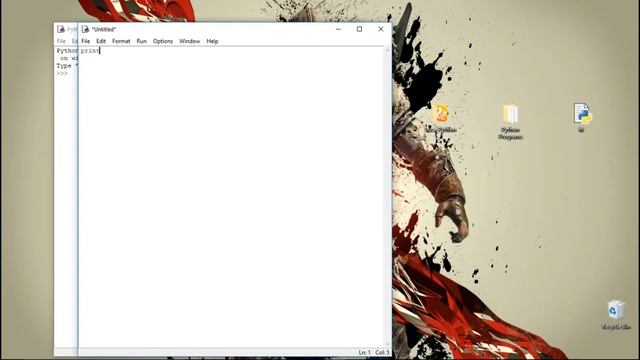This screenshot has width=640, height=360.
Task: Click the typed 'print' text in editor
Action: pyautogui.click(x=90, y=51)
